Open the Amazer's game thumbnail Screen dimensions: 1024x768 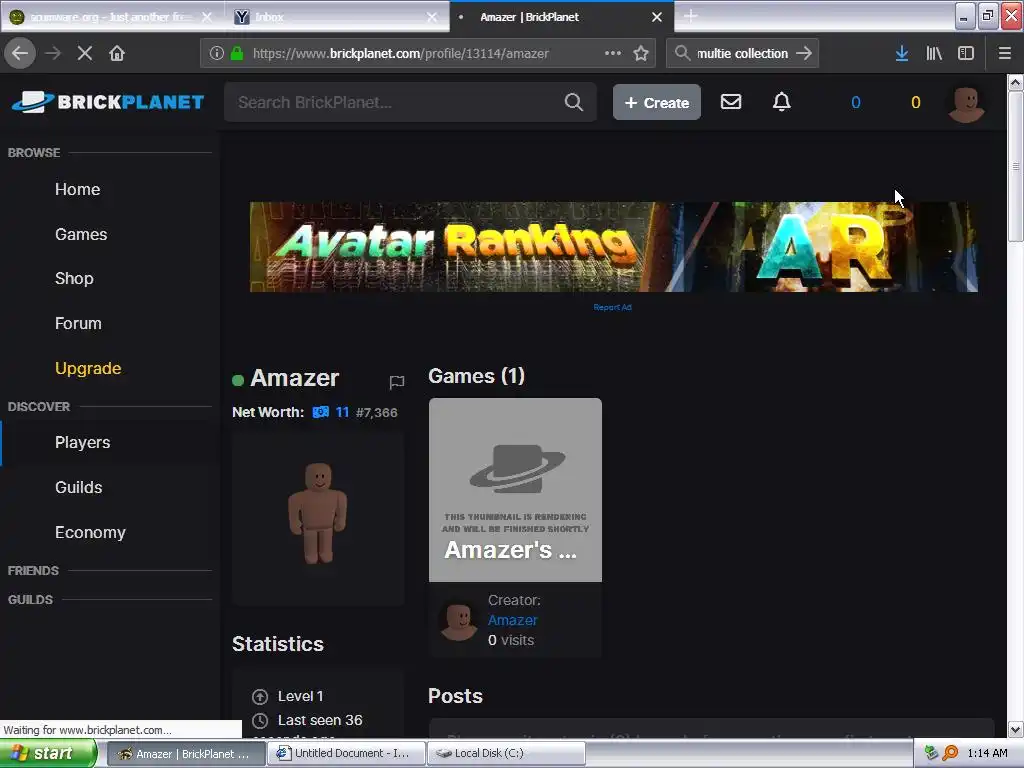[x=515, y=490]
